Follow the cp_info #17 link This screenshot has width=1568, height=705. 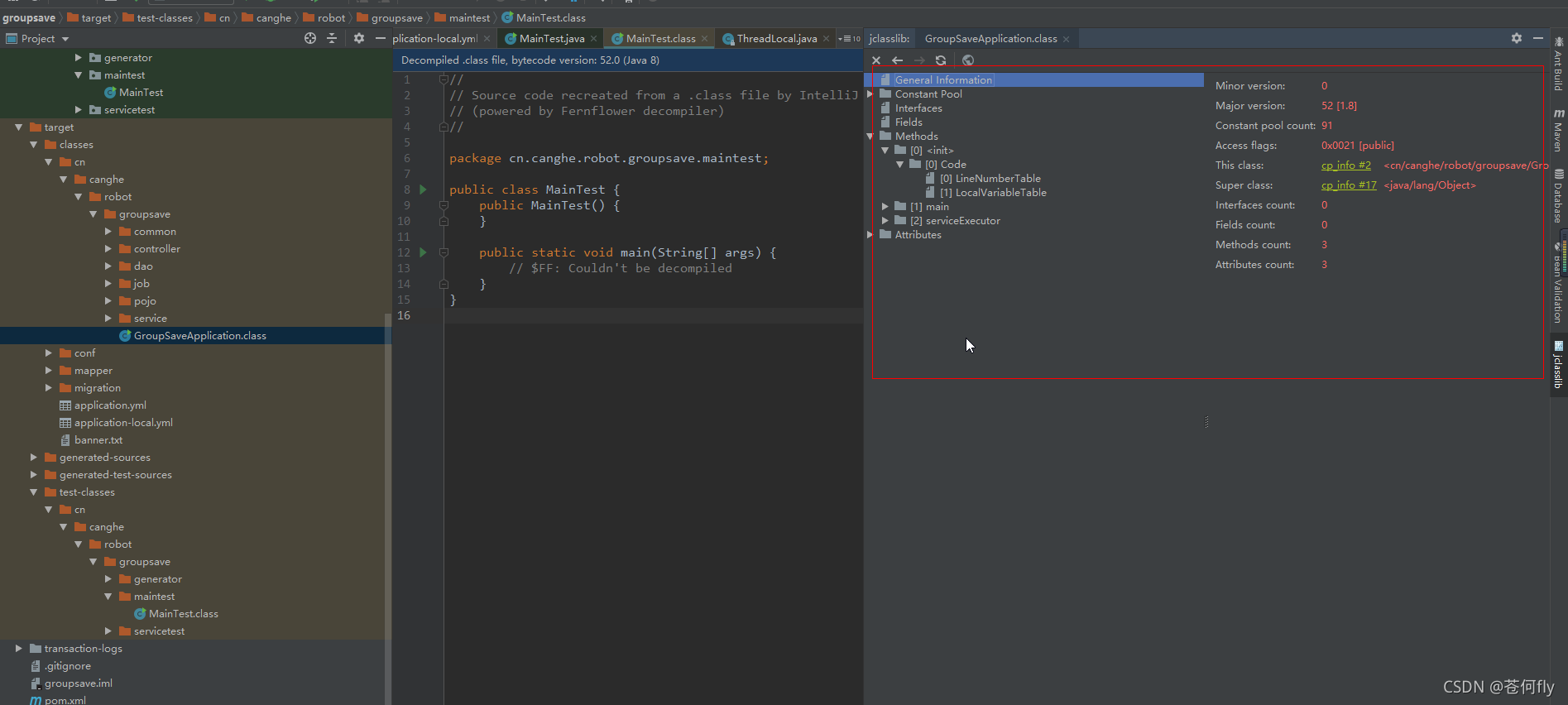(1349, 185)
